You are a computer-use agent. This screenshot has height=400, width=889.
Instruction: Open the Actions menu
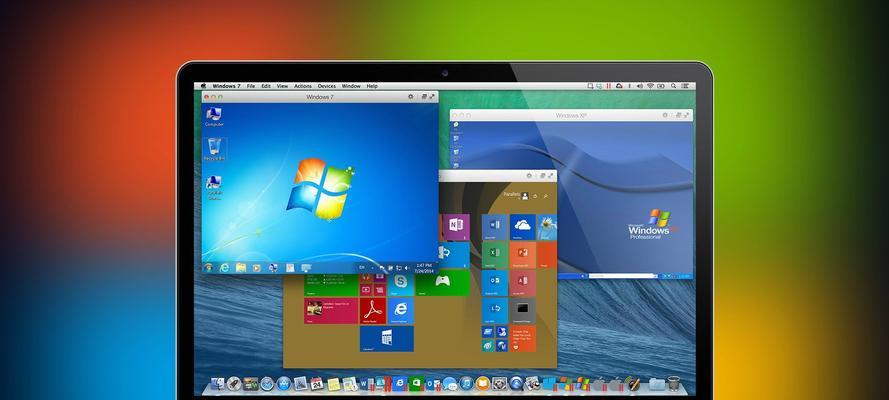tap(303, 86)
